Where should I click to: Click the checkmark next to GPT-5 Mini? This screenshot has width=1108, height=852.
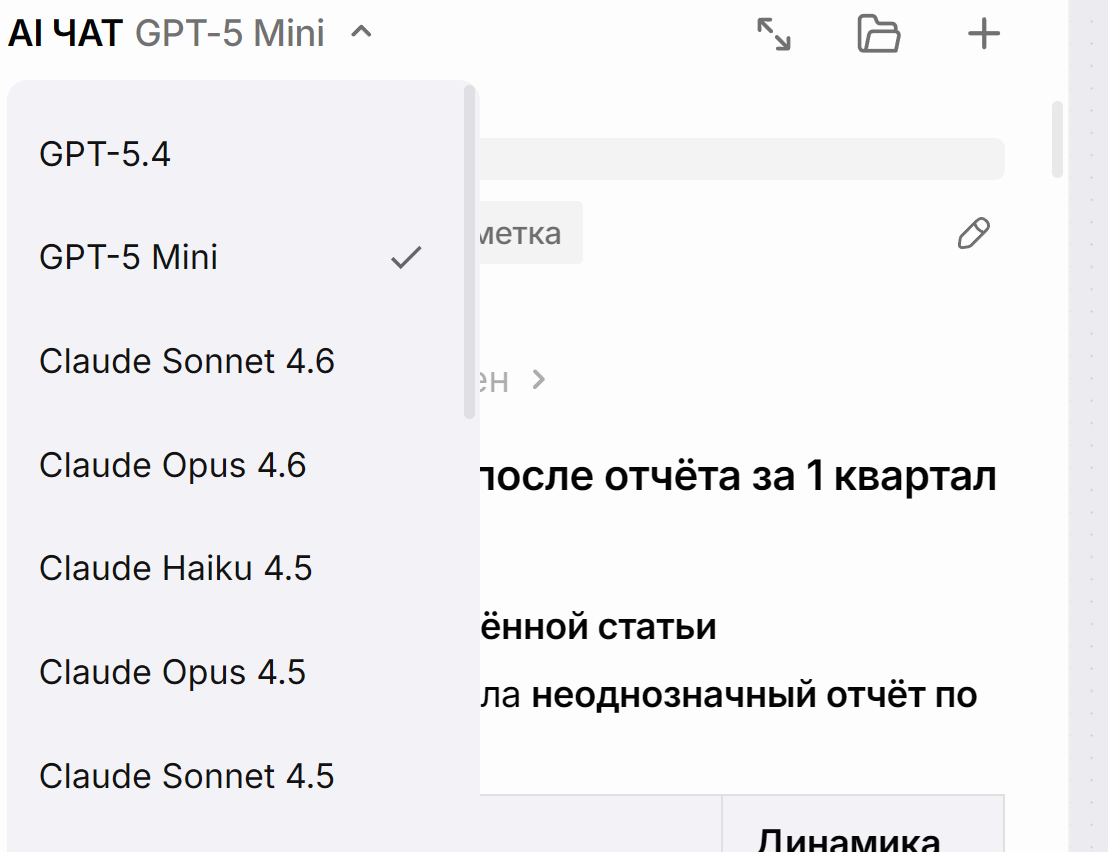pyautogui.click(x=406, y=257)
